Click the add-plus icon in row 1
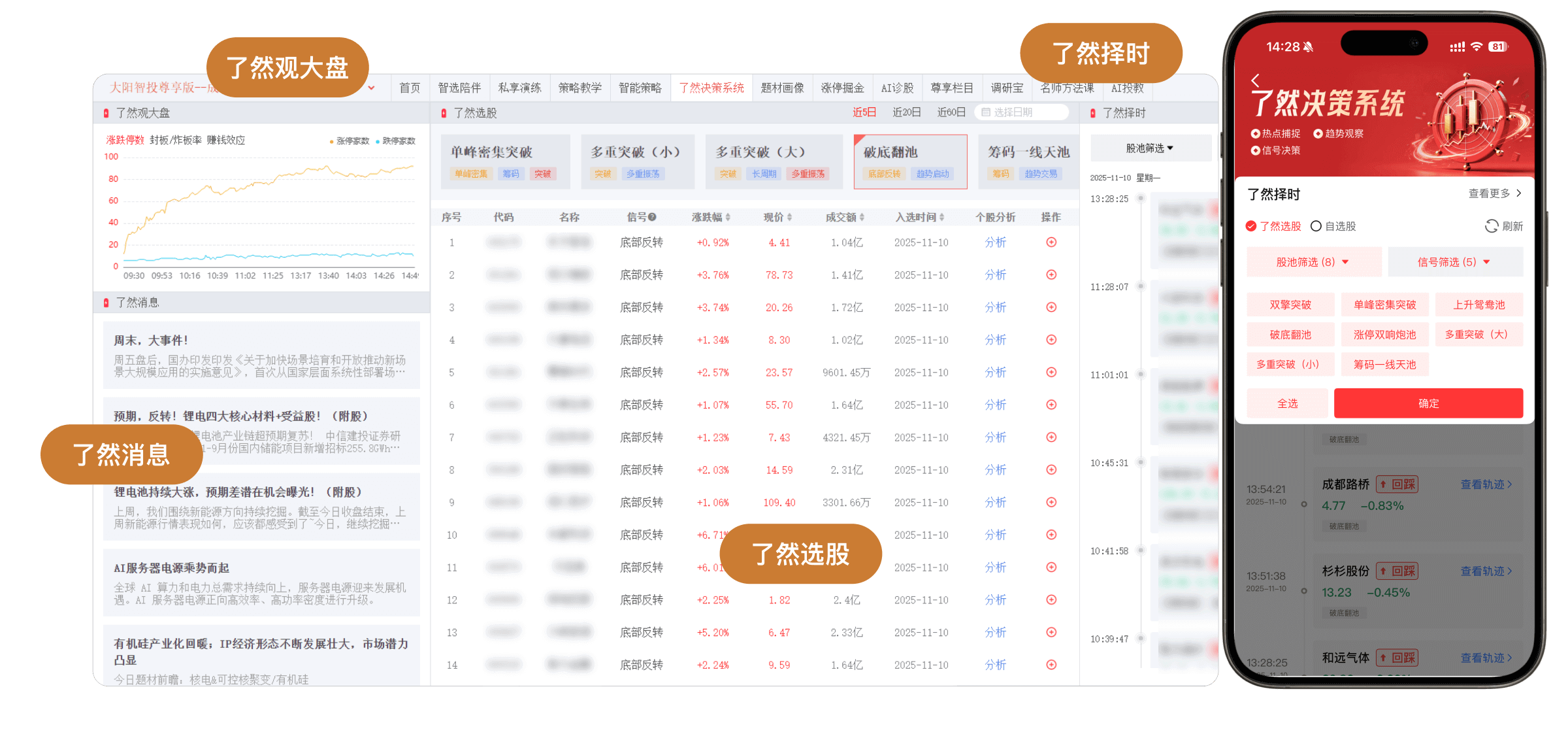The width and height of the screenshot is (1568, 740). click(1051, 243)
